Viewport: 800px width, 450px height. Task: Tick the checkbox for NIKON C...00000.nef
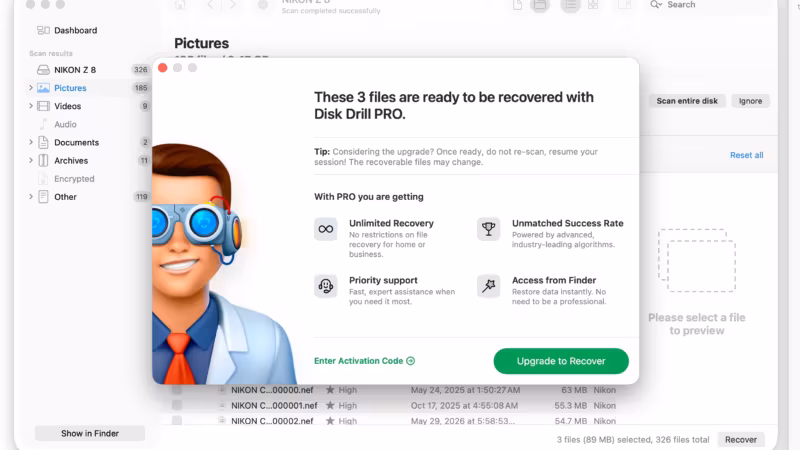click(x=177, y=390)
